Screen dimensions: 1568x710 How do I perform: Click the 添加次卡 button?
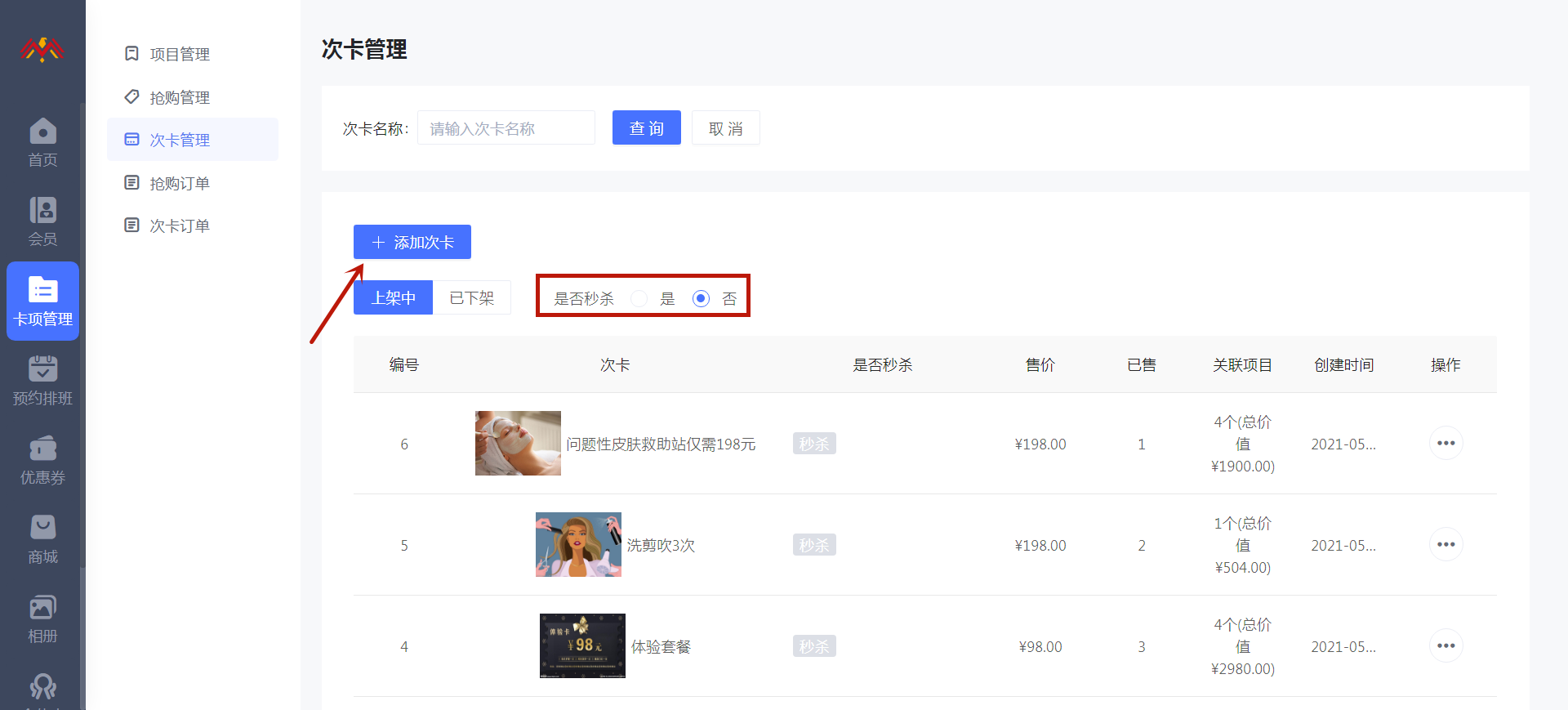tap(412, 242)
